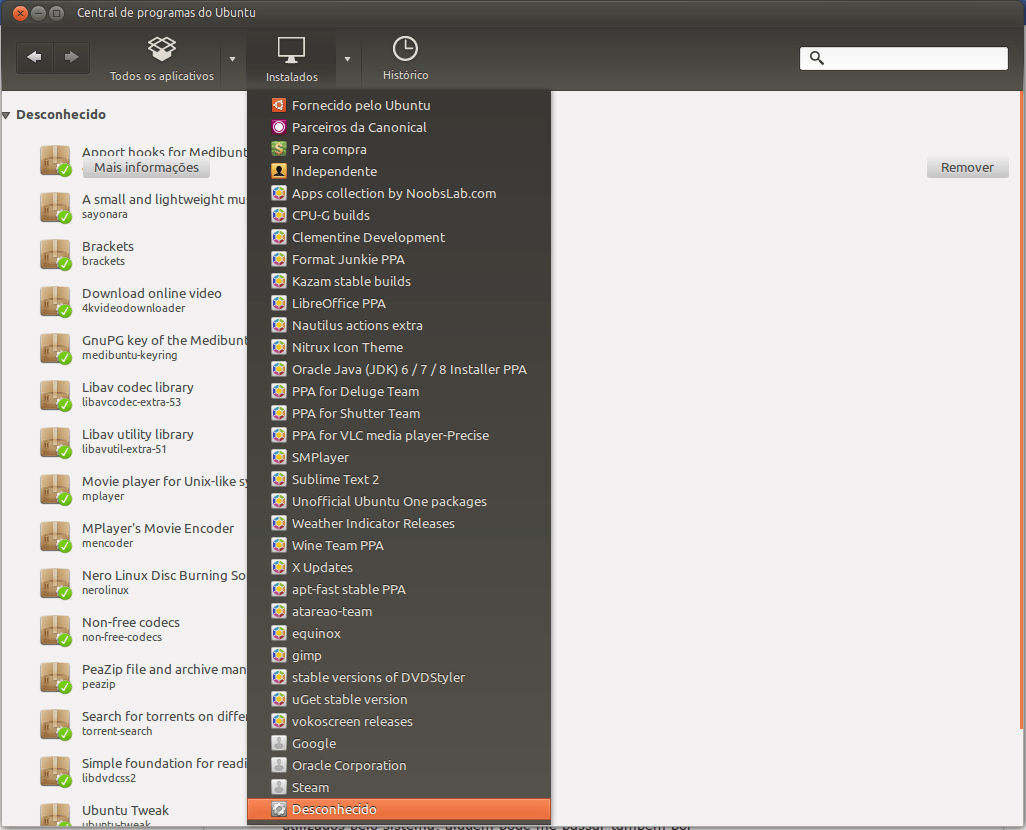
Task: Choose Parceiros da Canonical from menu
Action: pyautogui.click(x=359, y=127)
